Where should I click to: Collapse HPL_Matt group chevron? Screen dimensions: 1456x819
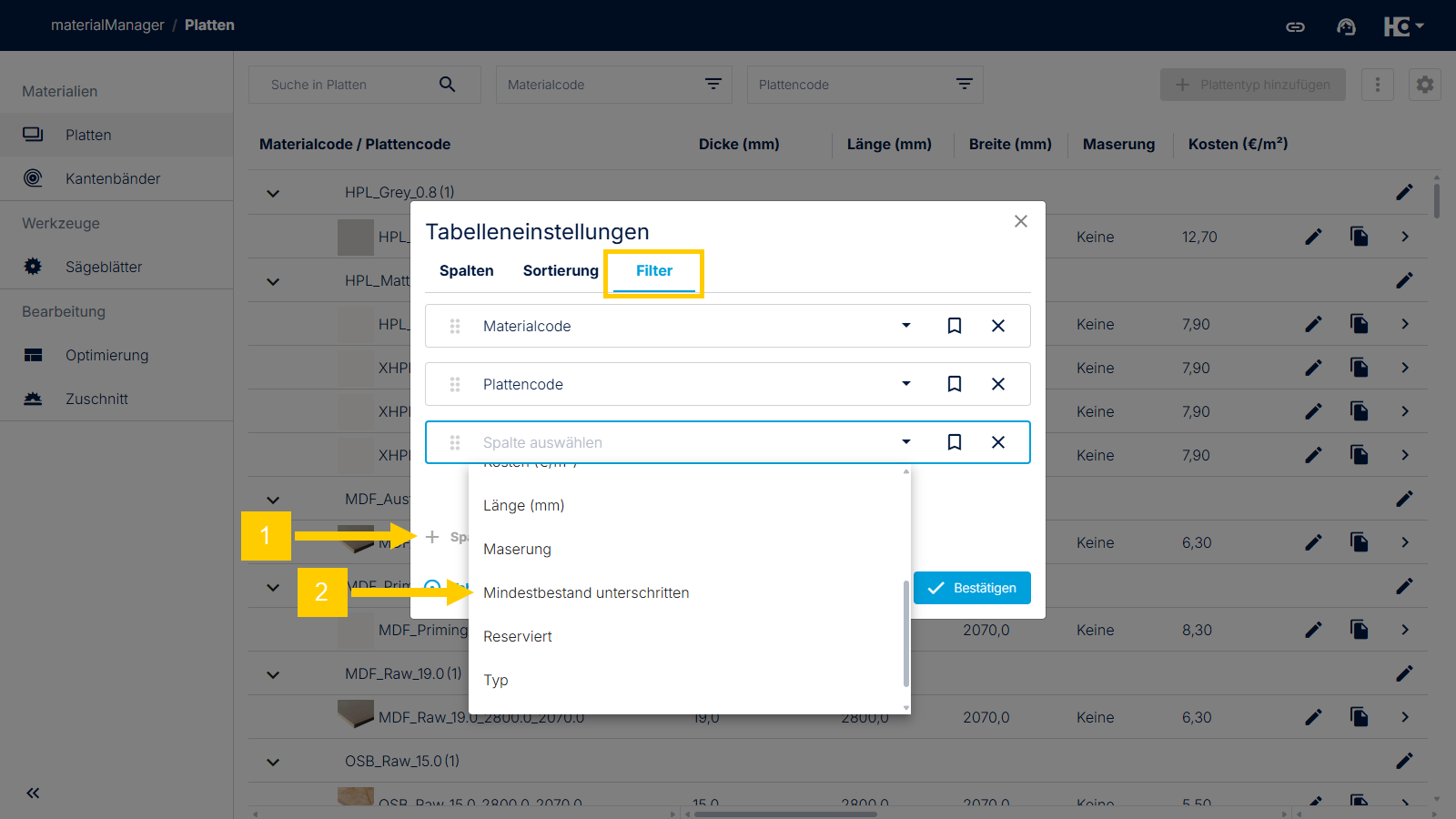coord(273,281)
